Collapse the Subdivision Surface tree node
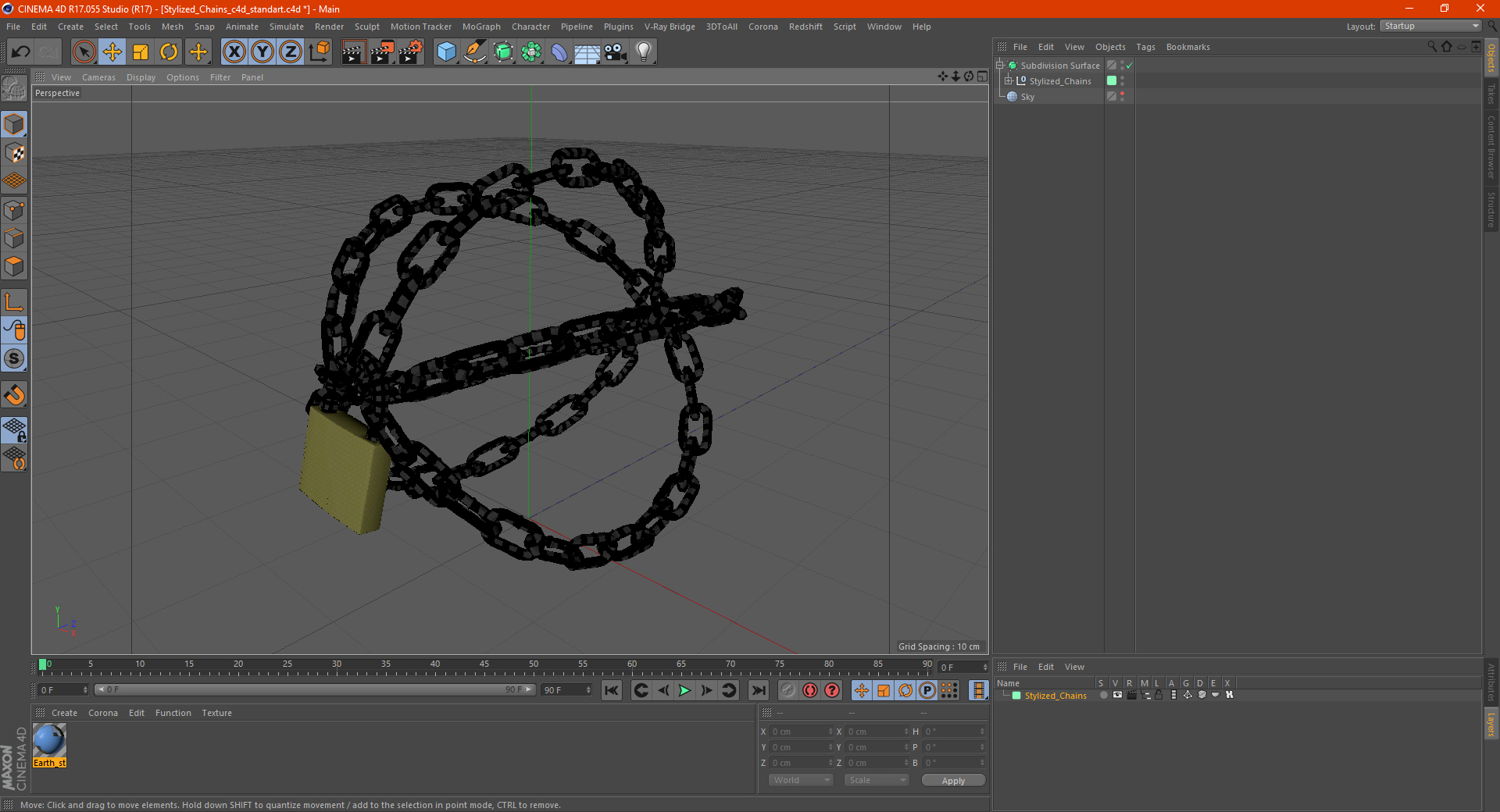The width and height of the screenshot is (1500, 812). 999,65
